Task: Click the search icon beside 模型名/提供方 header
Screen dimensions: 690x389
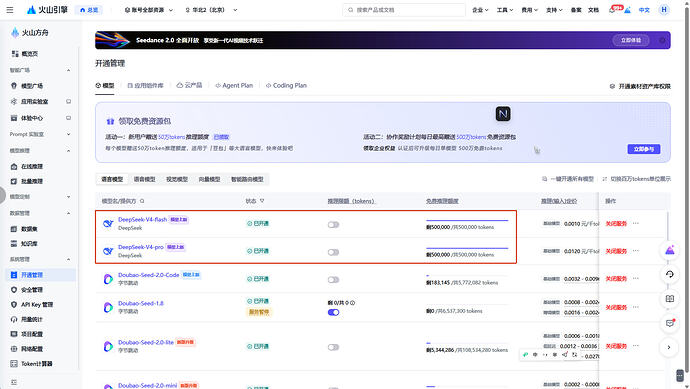Action: tap(142, 201)
